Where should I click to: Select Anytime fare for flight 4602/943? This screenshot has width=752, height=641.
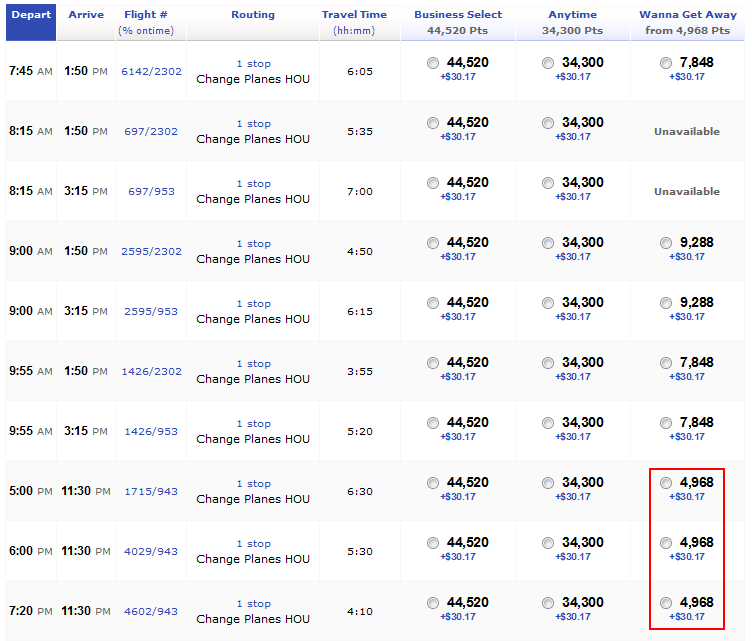(x=548, y=603)
